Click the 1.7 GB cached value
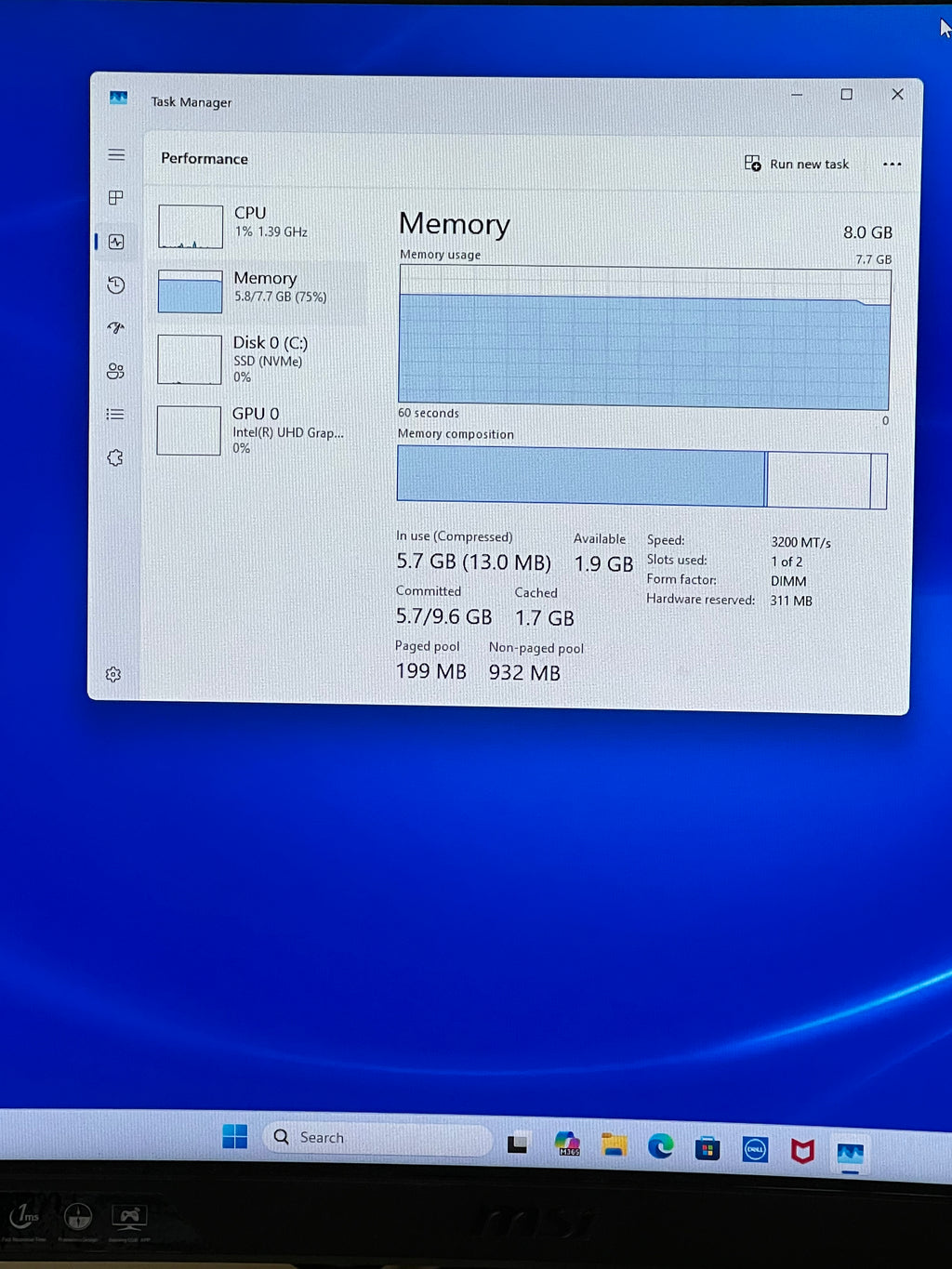 tap(545, 618)
